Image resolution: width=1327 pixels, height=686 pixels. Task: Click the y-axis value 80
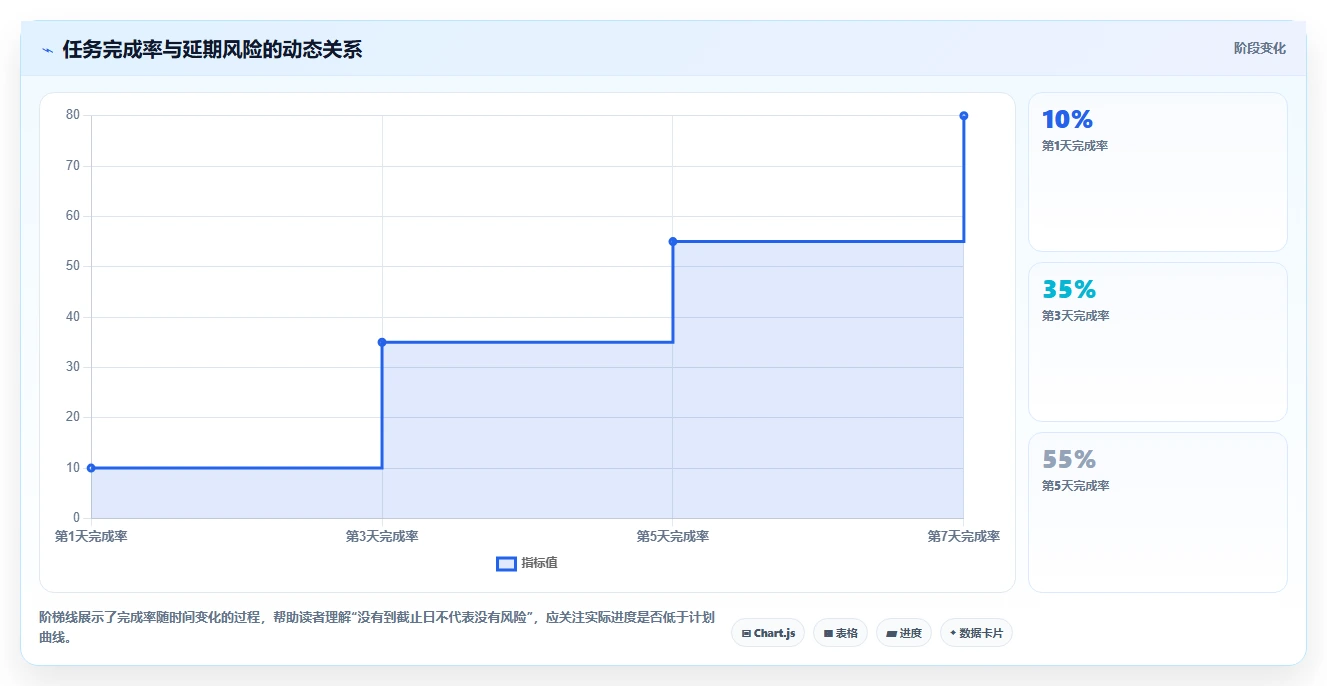73,115
